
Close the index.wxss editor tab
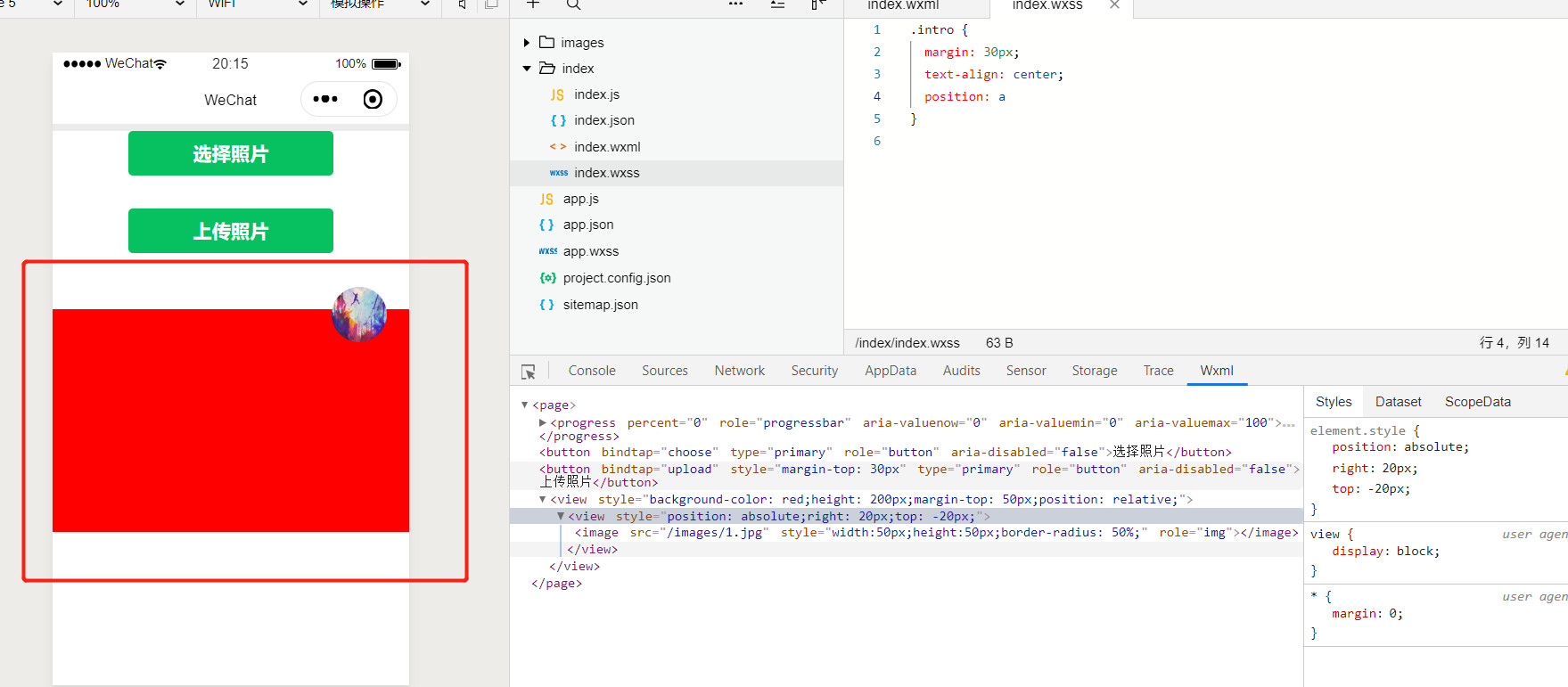(x=1114, y=5)
